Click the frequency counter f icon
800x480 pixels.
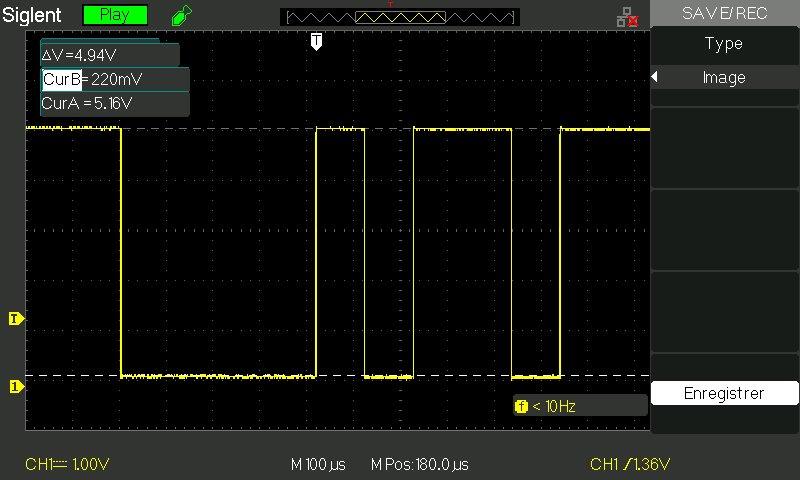(520, 406)
